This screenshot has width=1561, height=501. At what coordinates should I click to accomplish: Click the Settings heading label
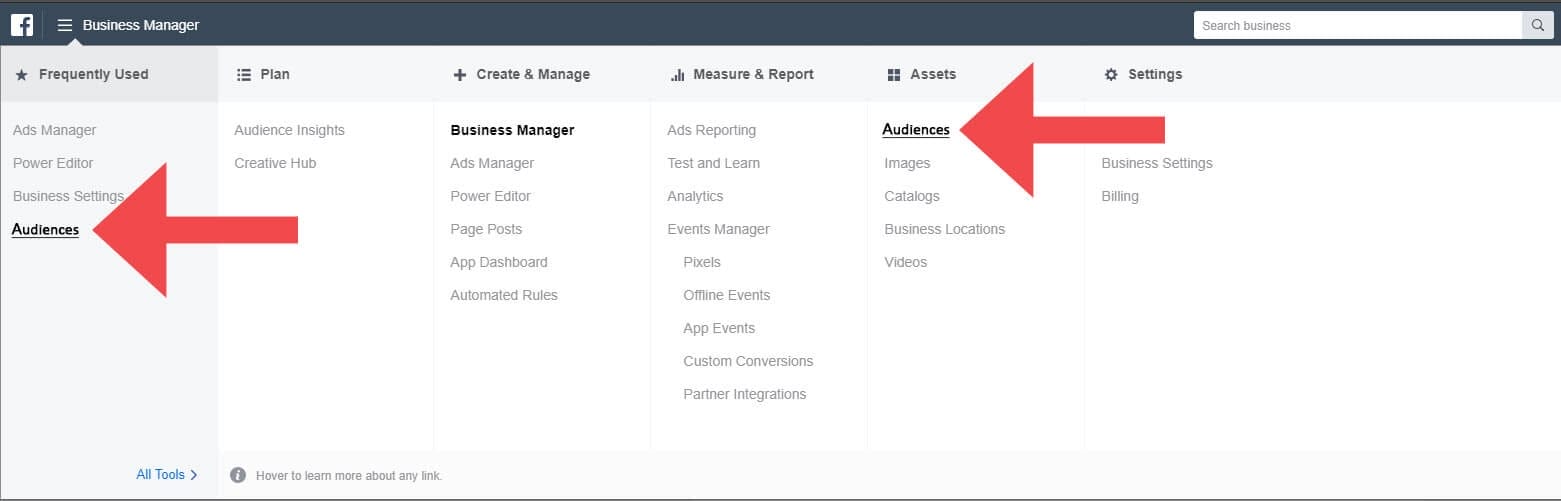1155,74
